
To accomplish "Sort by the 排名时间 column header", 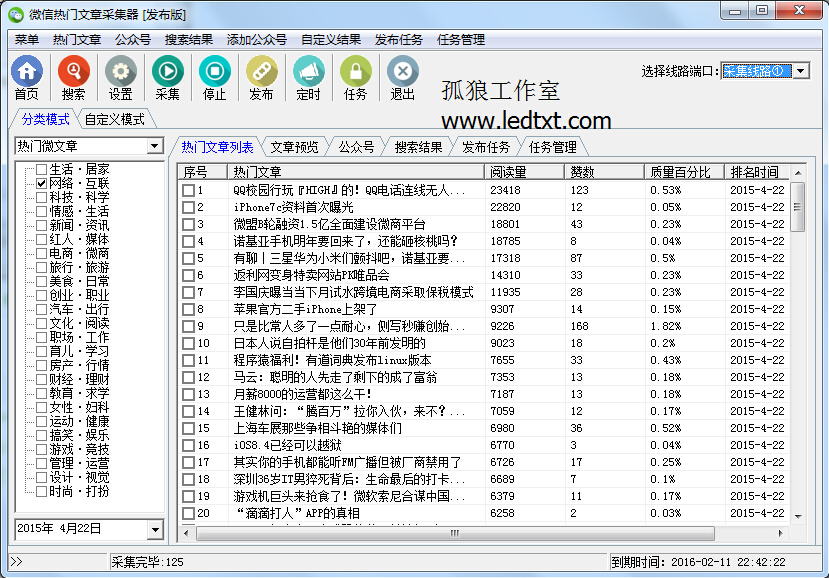I will click(757, 172).
